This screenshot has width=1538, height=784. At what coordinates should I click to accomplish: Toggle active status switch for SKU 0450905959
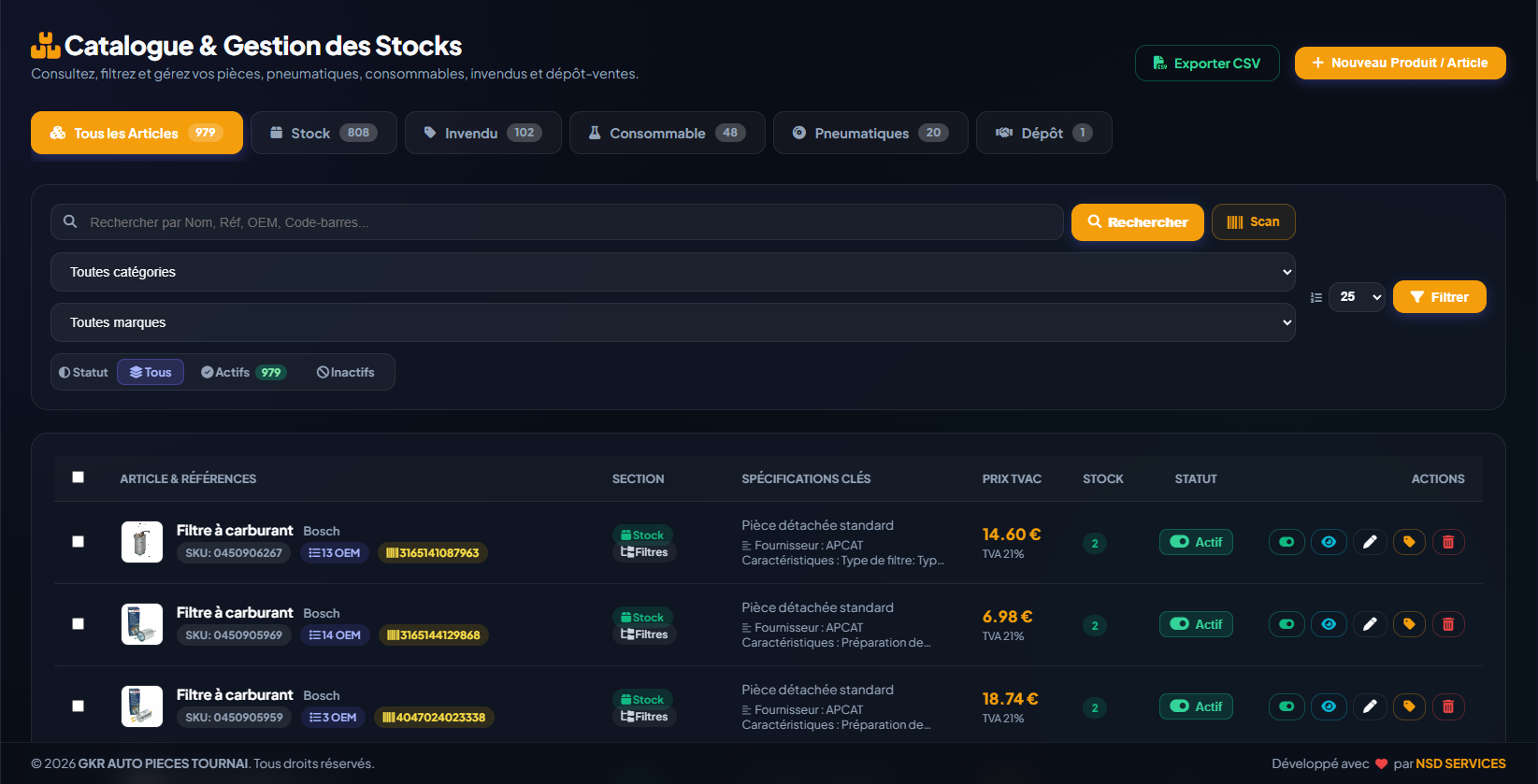point(1286,706)
